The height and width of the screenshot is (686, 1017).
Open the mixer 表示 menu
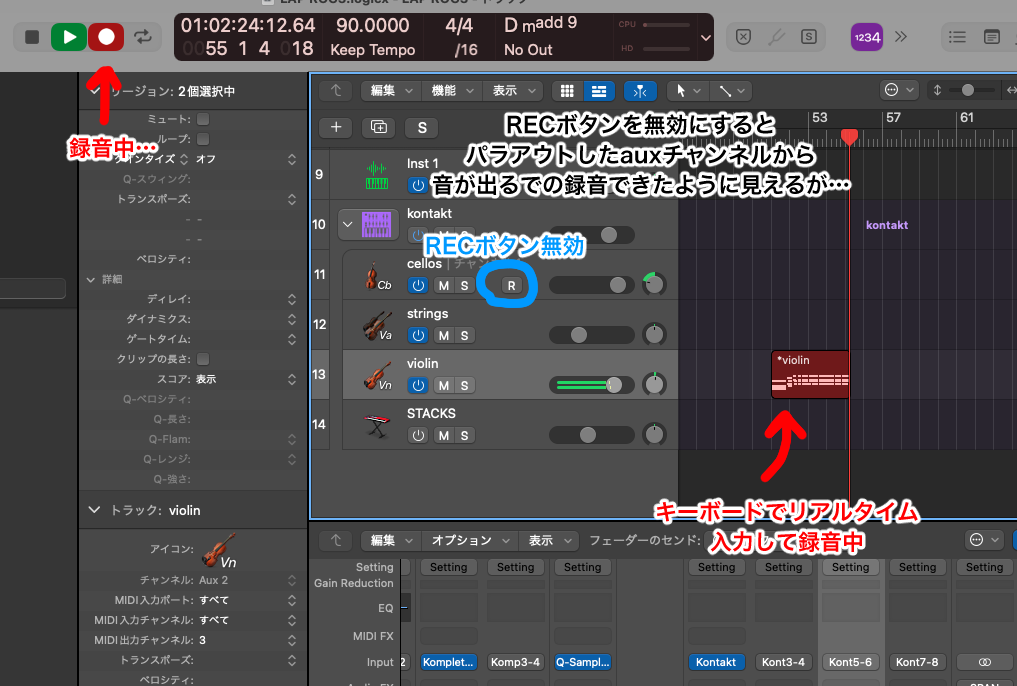tap(549, 540)
